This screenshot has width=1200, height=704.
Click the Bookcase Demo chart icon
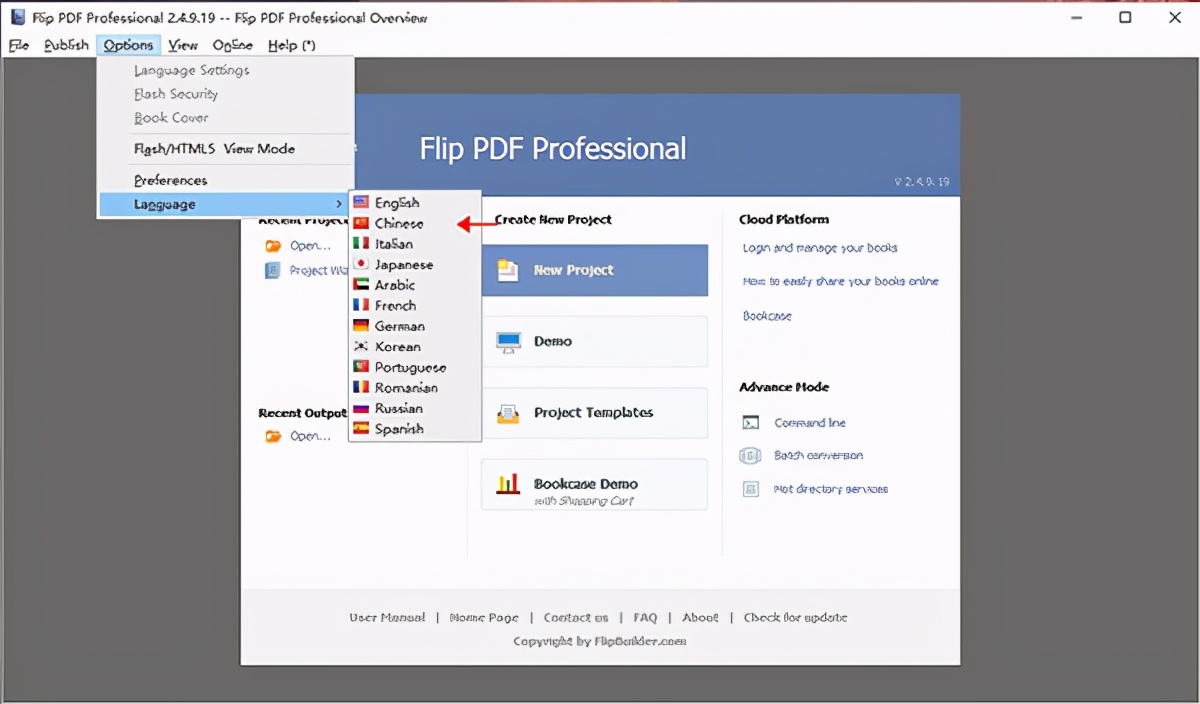[508, 485]
